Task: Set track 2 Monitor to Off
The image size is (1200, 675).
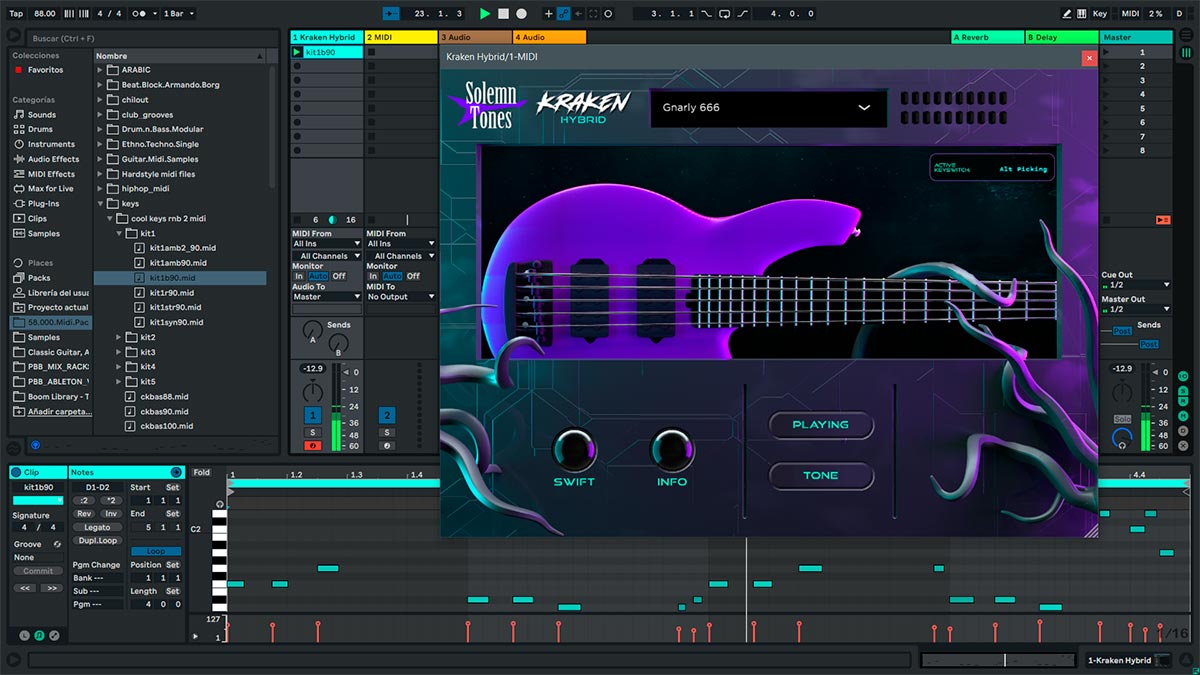Action: (x=413, y=276)
